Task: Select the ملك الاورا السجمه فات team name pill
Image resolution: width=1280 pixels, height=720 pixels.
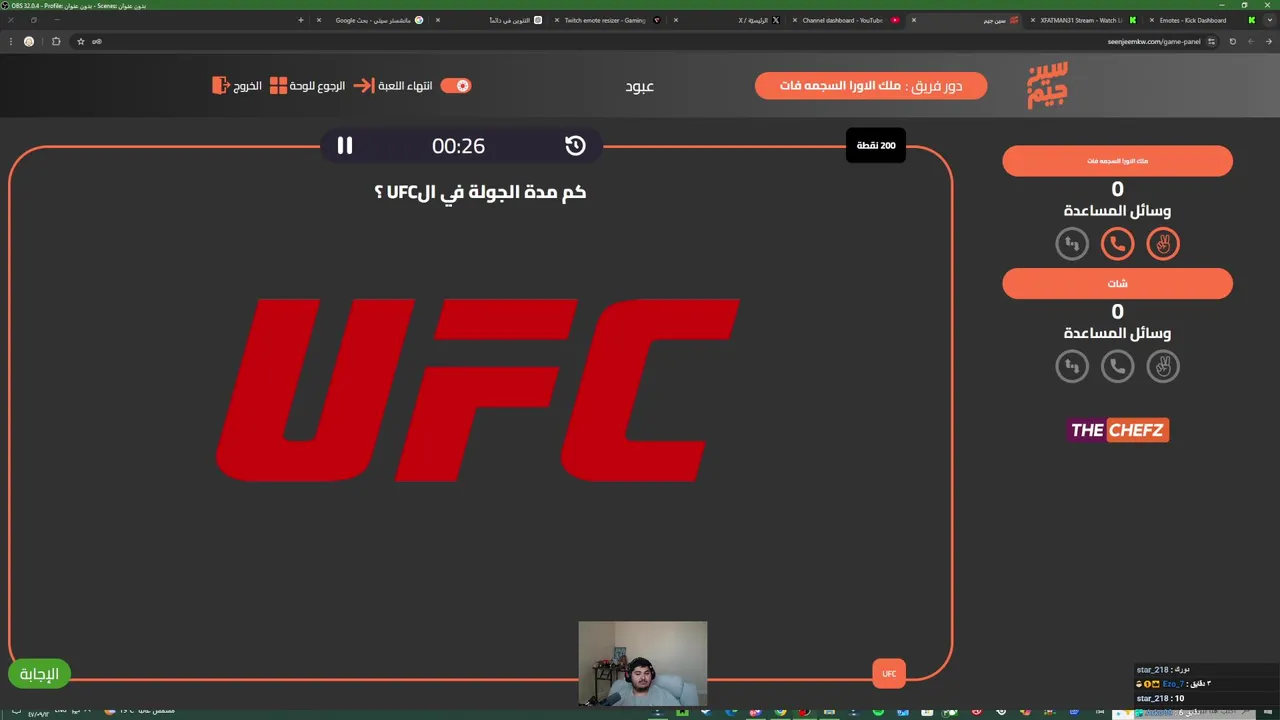Action: coord(1118,161)
